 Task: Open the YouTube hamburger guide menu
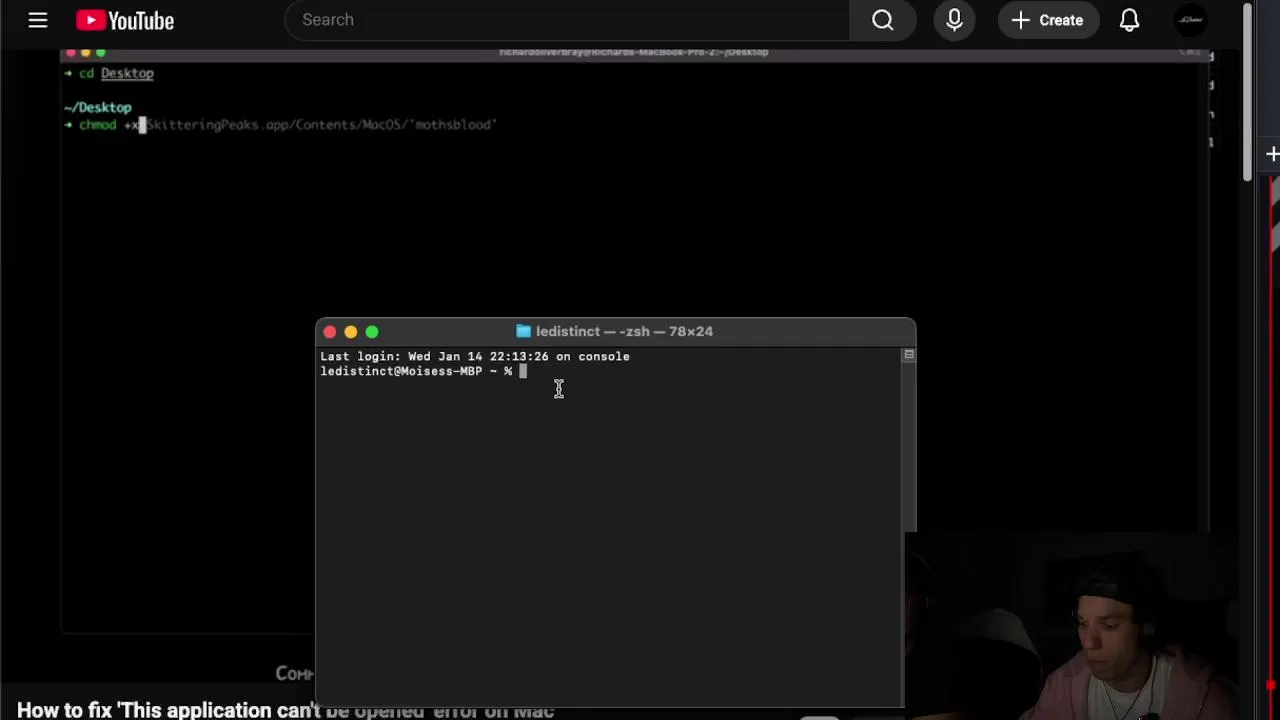[x=38, y=20]
